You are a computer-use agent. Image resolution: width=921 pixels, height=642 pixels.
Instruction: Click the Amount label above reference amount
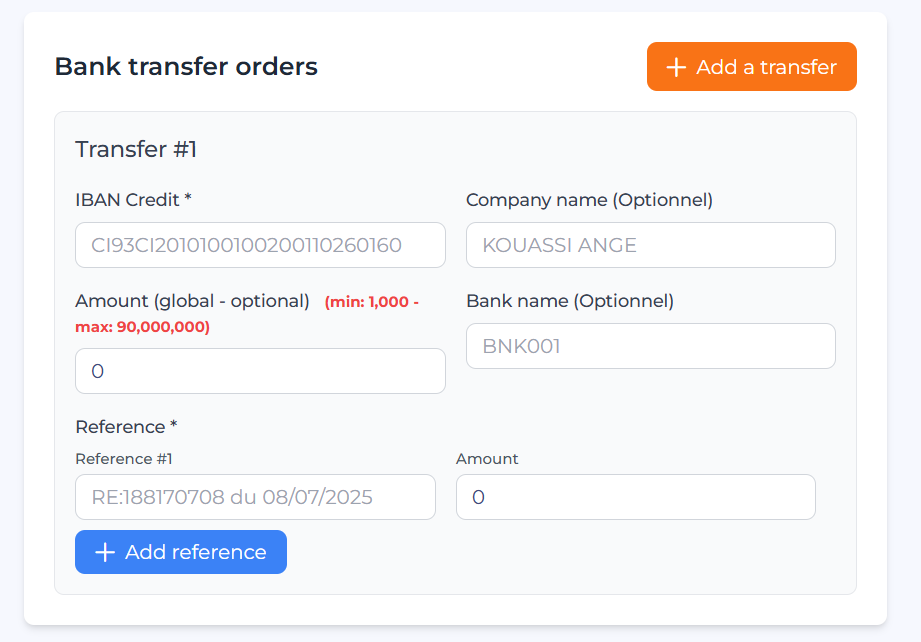(x=487, y=459)
